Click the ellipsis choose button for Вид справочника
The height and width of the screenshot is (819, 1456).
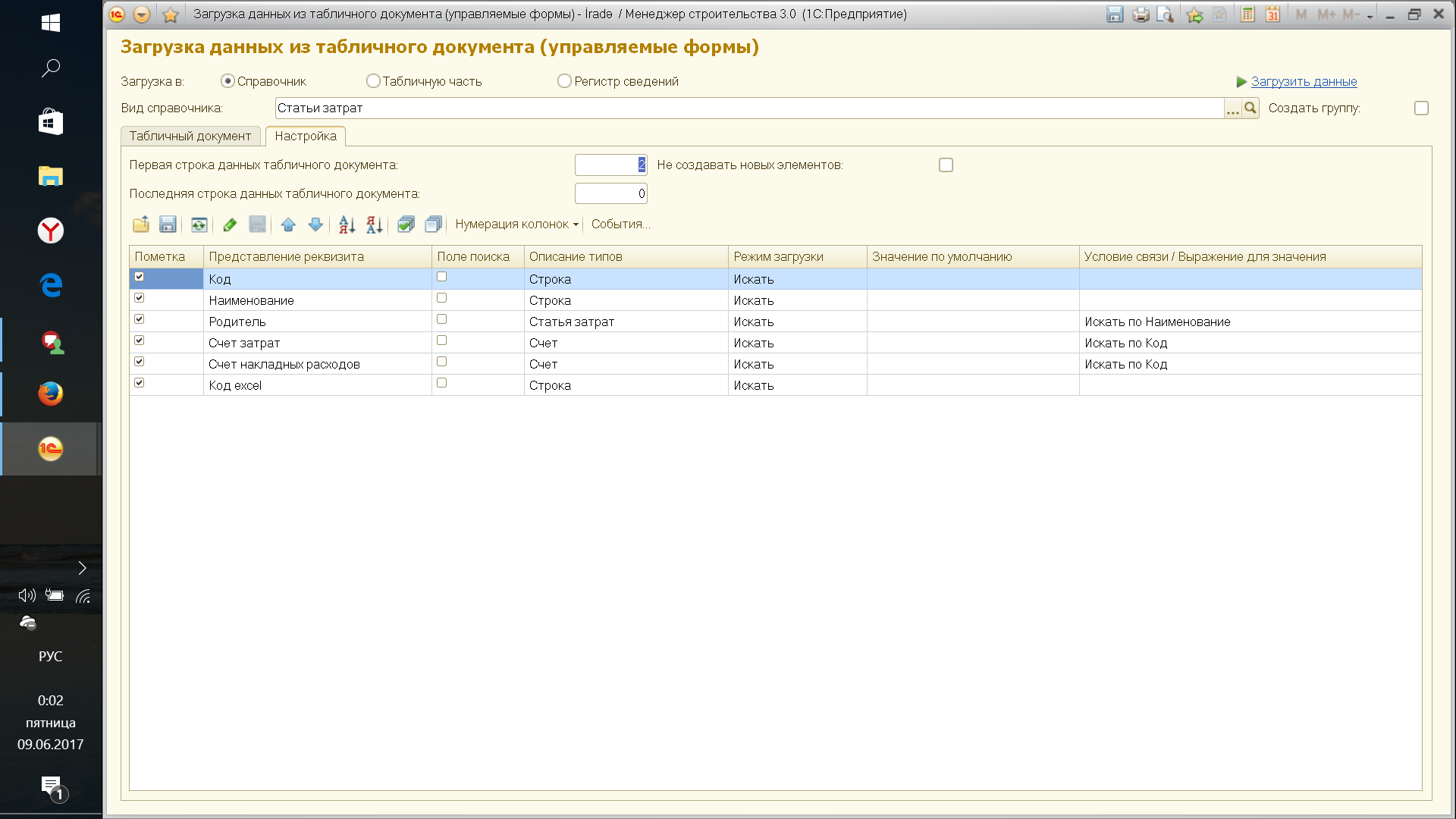tap(1233, 108)
